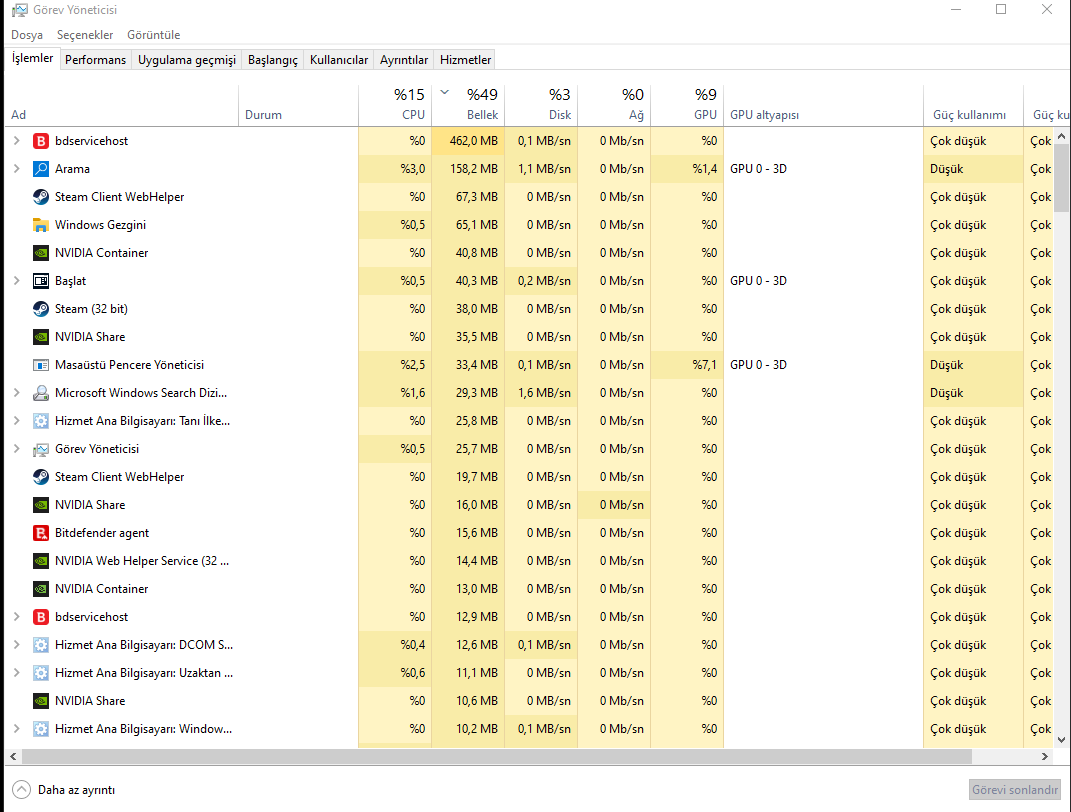Expand the first bdservicehost process group

click(x=17, y=141)
